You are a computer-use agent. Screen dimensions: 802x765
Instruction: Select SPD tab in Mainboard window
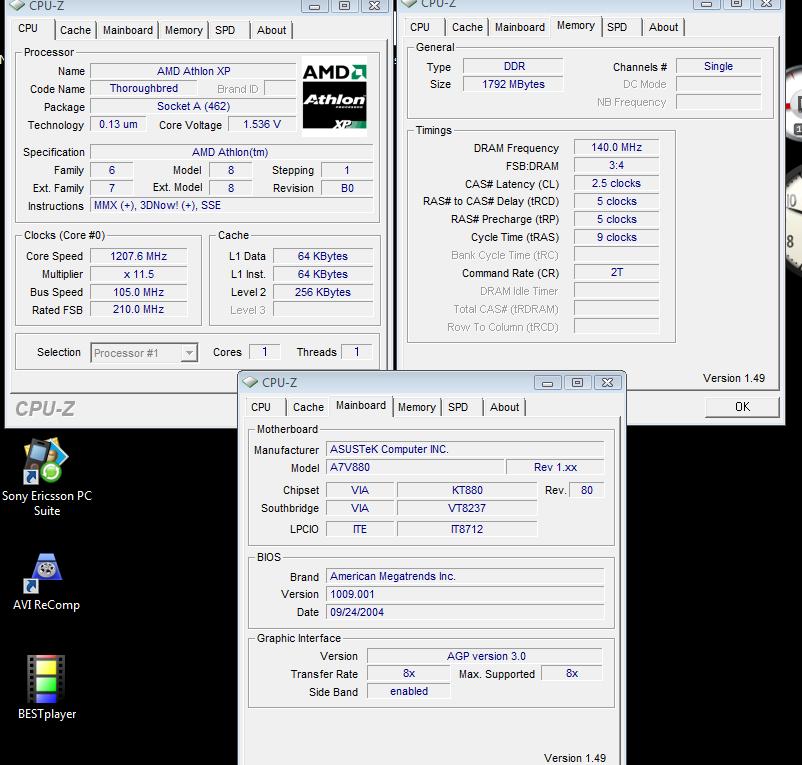(x=458, y=407)
